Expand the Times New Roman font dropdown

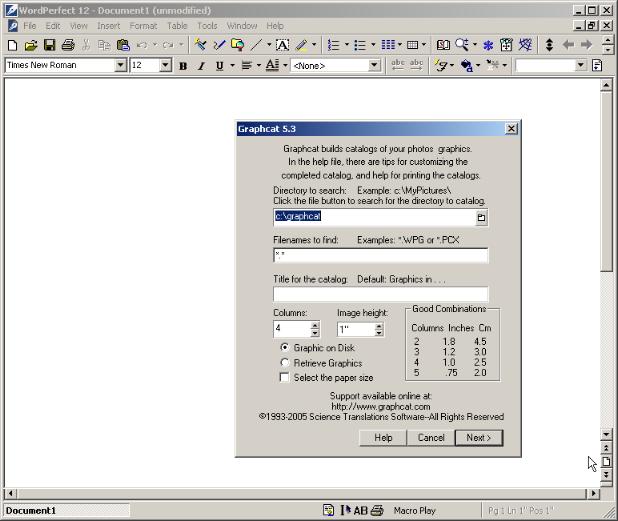pyautogui.click(x=120, y=65)
